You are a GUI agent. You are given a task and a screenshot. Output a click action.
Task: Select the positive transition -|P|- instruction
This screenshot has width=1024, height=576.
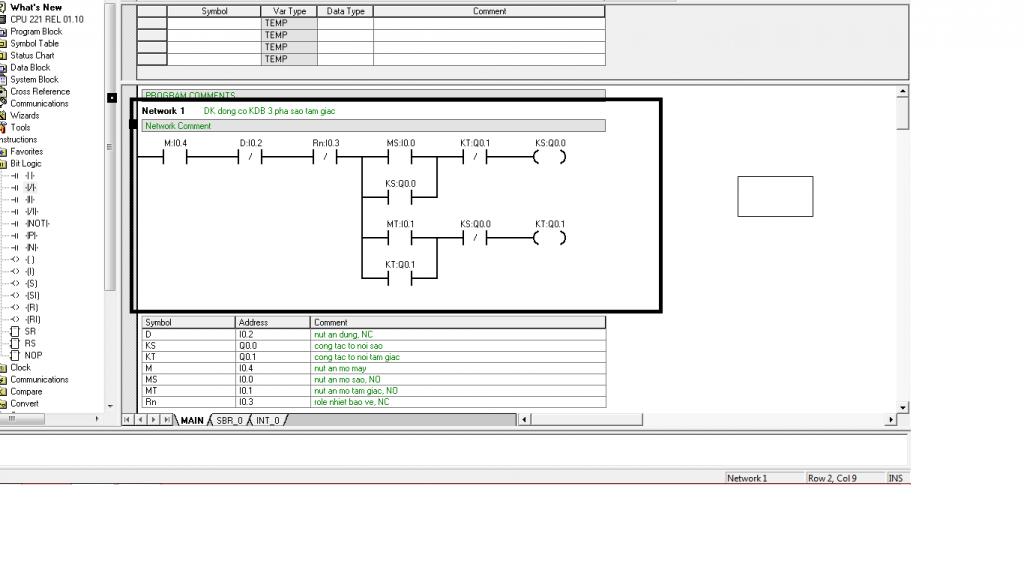click(x=31, y=236)
